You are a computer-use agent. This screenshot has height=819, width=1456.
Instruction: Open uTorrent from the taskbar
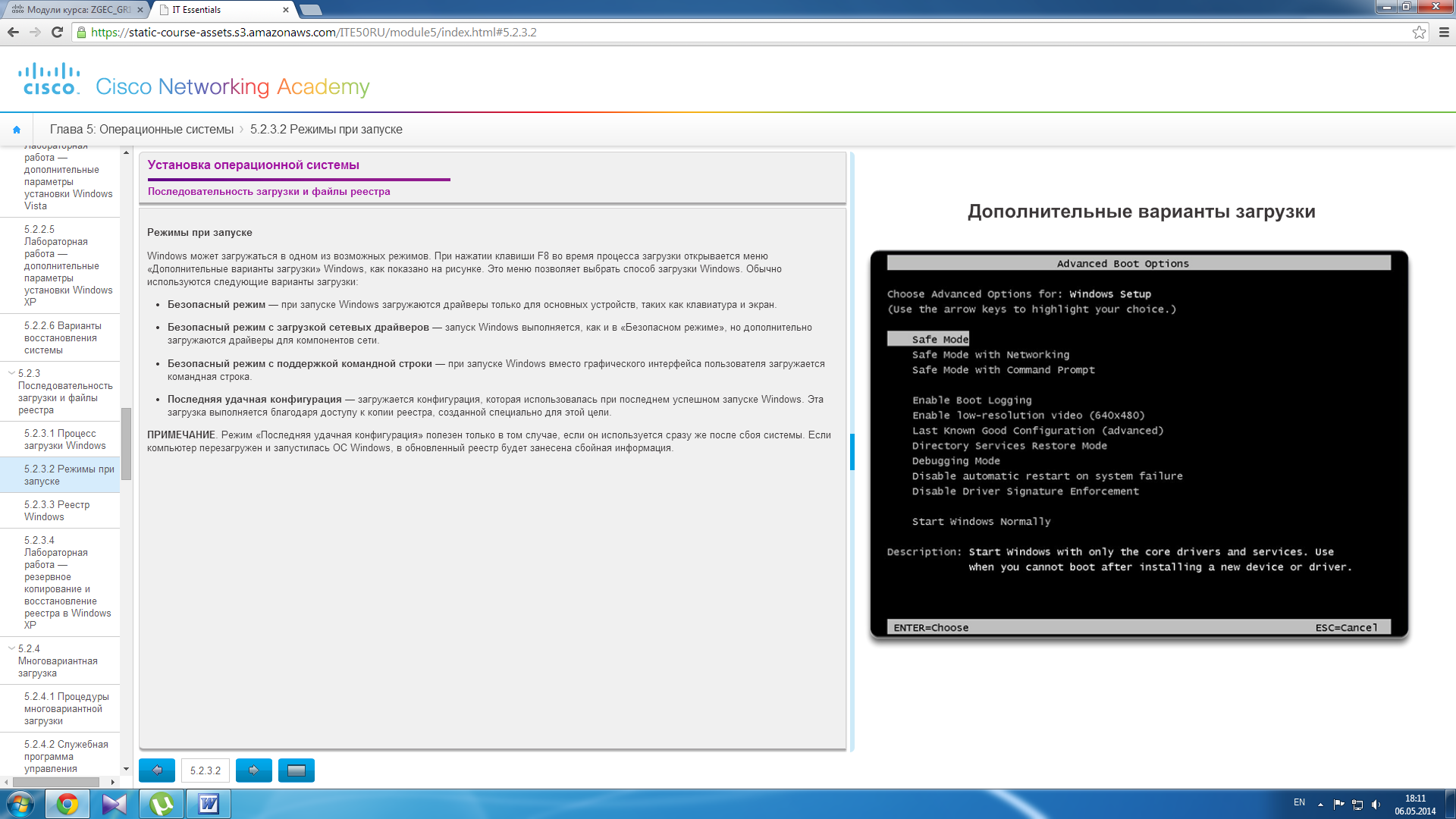pos(162,804)
